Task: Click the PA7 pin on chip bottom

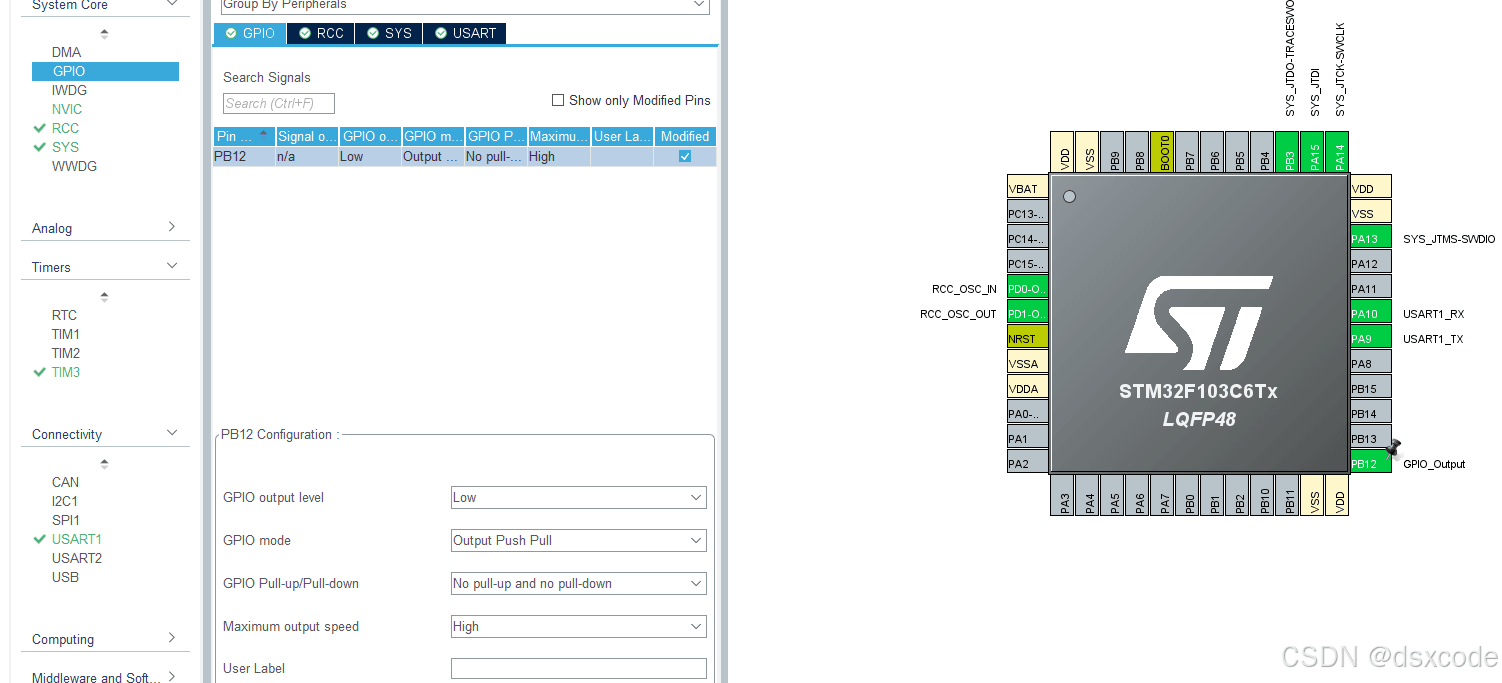Action: pyautogui.click(x=1162, y=495)
